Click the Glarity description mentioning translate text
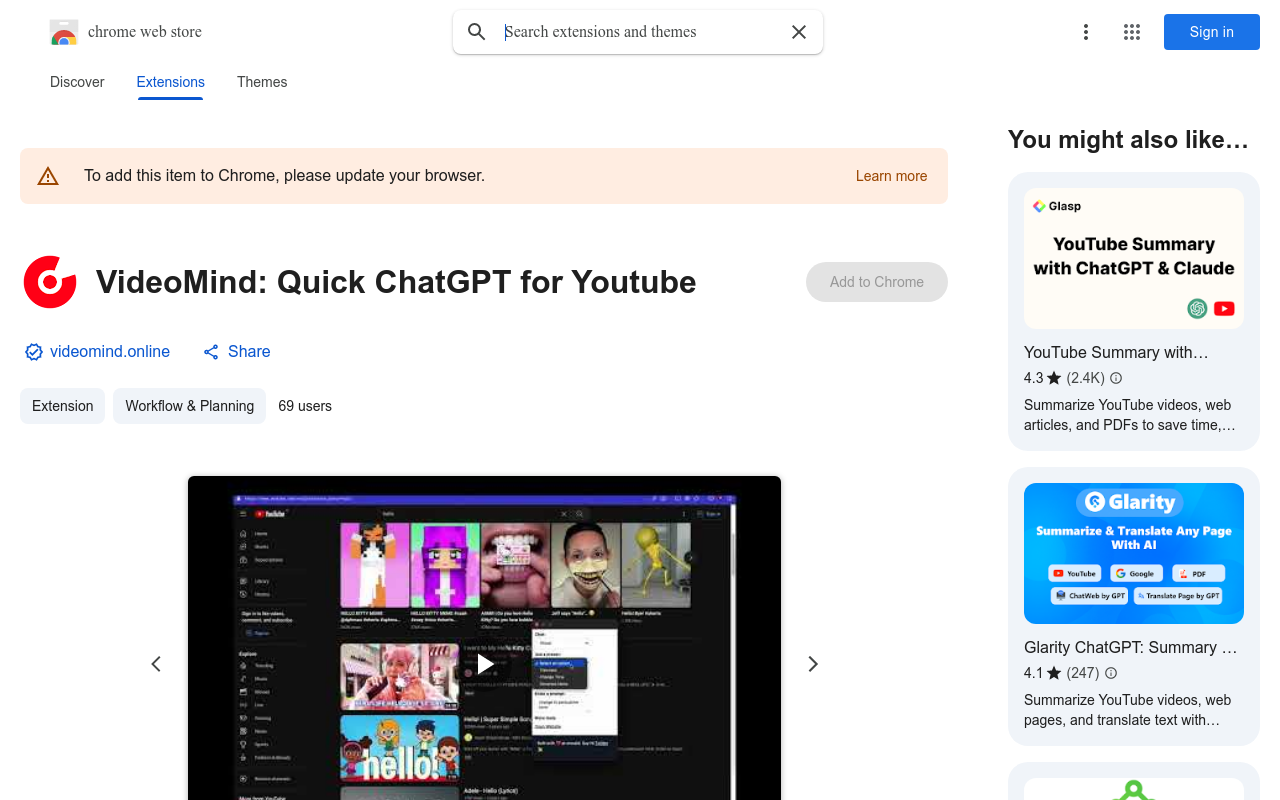 1128,710
